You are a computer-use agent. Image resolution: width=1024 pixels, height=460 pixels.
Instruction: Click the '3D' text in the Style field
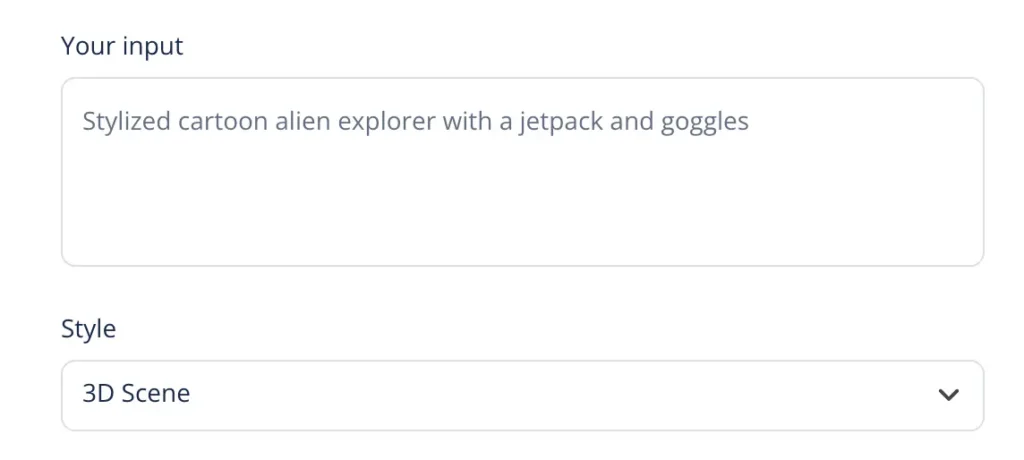98,394
